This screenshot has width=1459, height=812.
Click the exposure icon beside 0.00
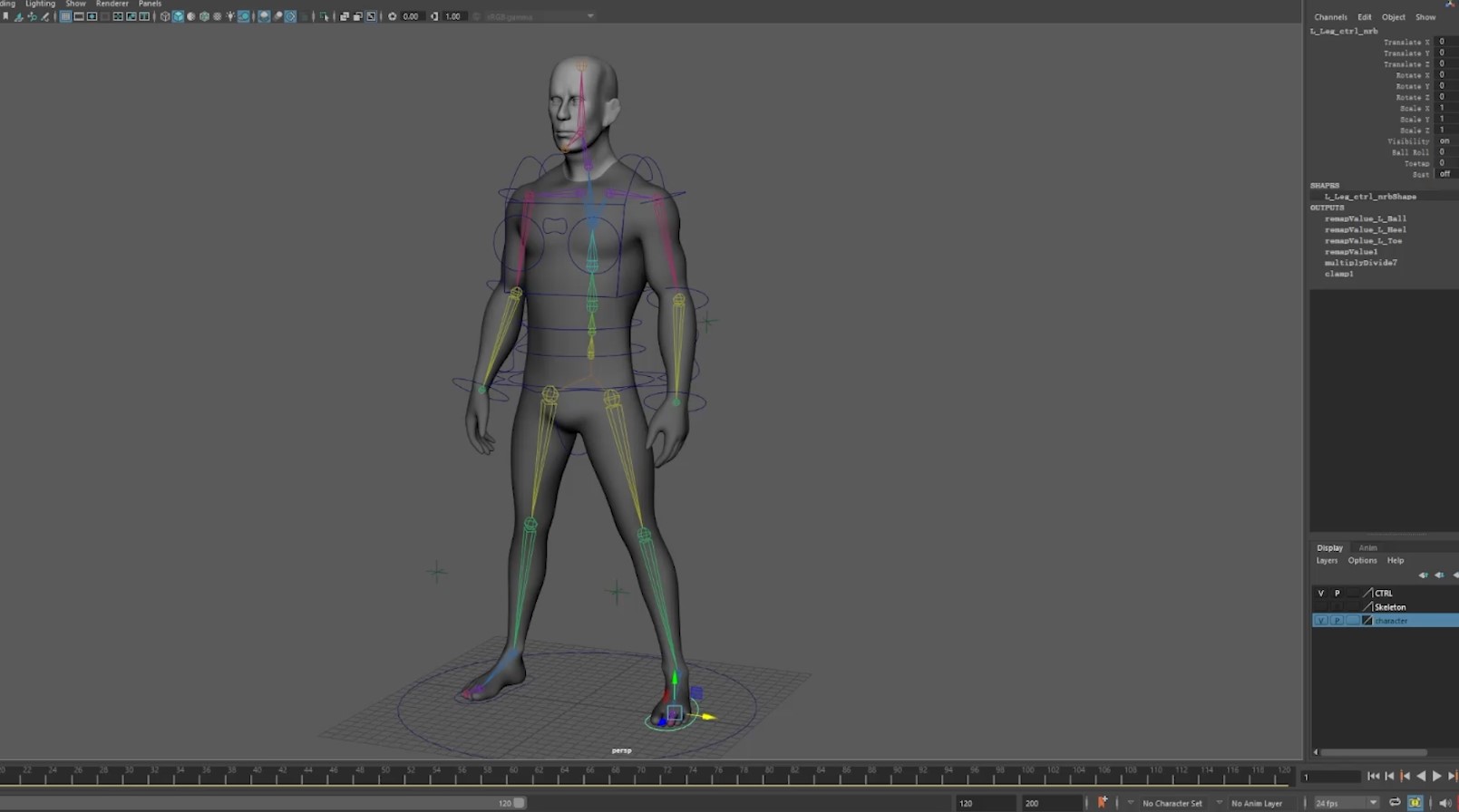[x=392, y=16]
